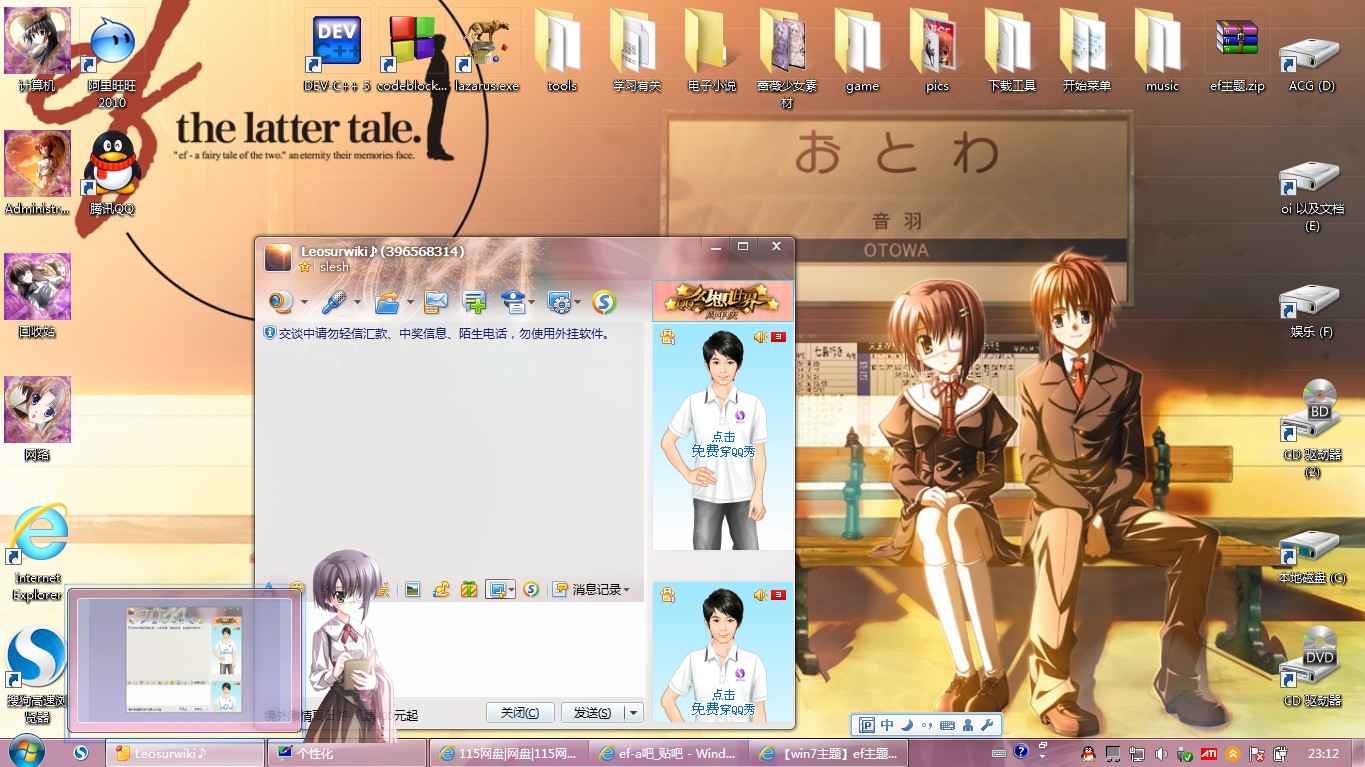
Task: Switch to the ef-a吧_贴吧 taskbar item
Action: [670, 753]
